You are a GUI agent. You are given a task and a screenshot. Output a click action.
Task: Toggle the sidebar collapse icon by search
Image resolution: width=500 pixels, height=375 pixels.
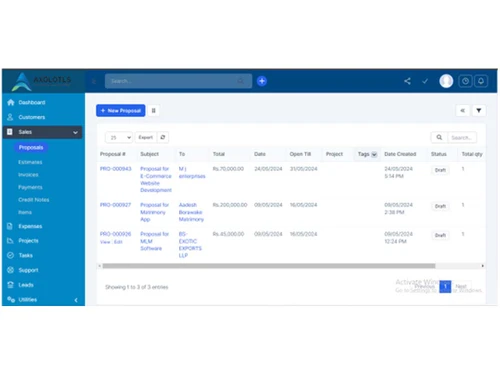(94, 81)
